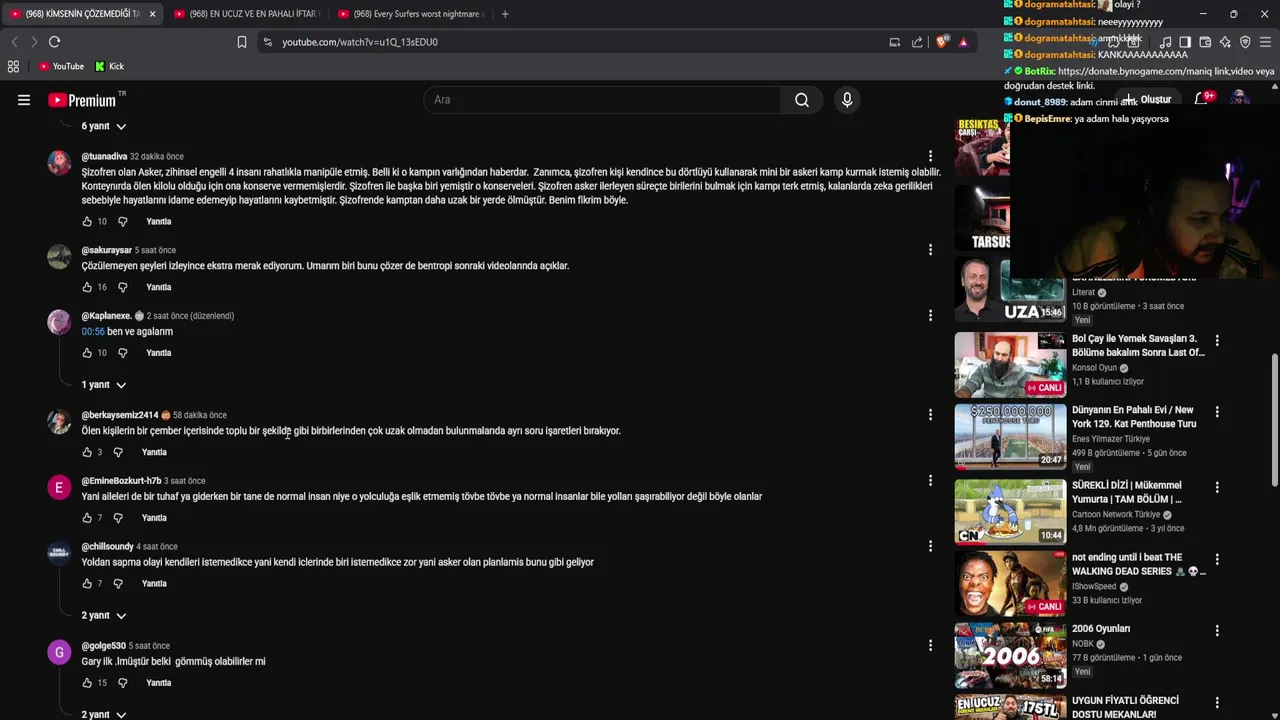
Task: Reload the page with the browser refresh icon
Action: point(55,42)
